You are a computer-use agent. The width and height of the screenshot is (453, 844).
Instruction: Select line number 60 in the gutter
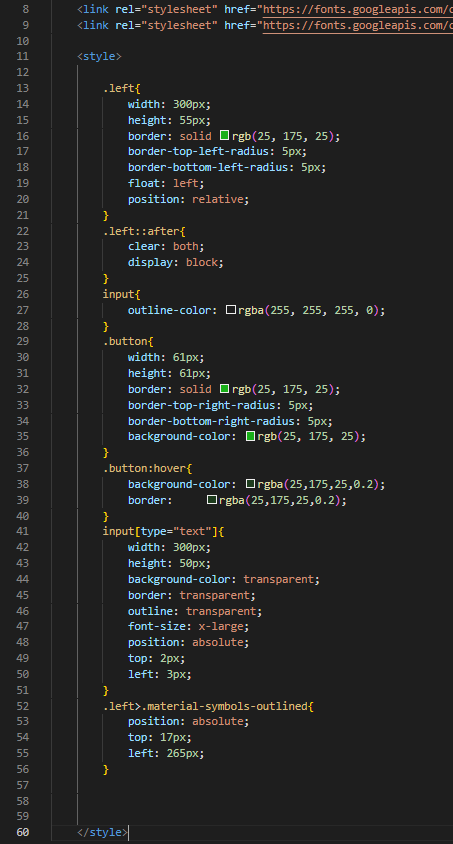[23, 832]
